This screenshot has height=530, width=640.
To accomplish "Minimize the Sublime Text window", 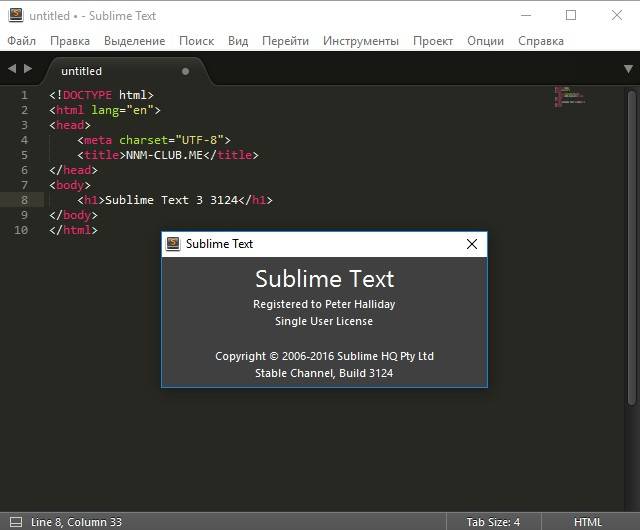I will coord(526,15).
